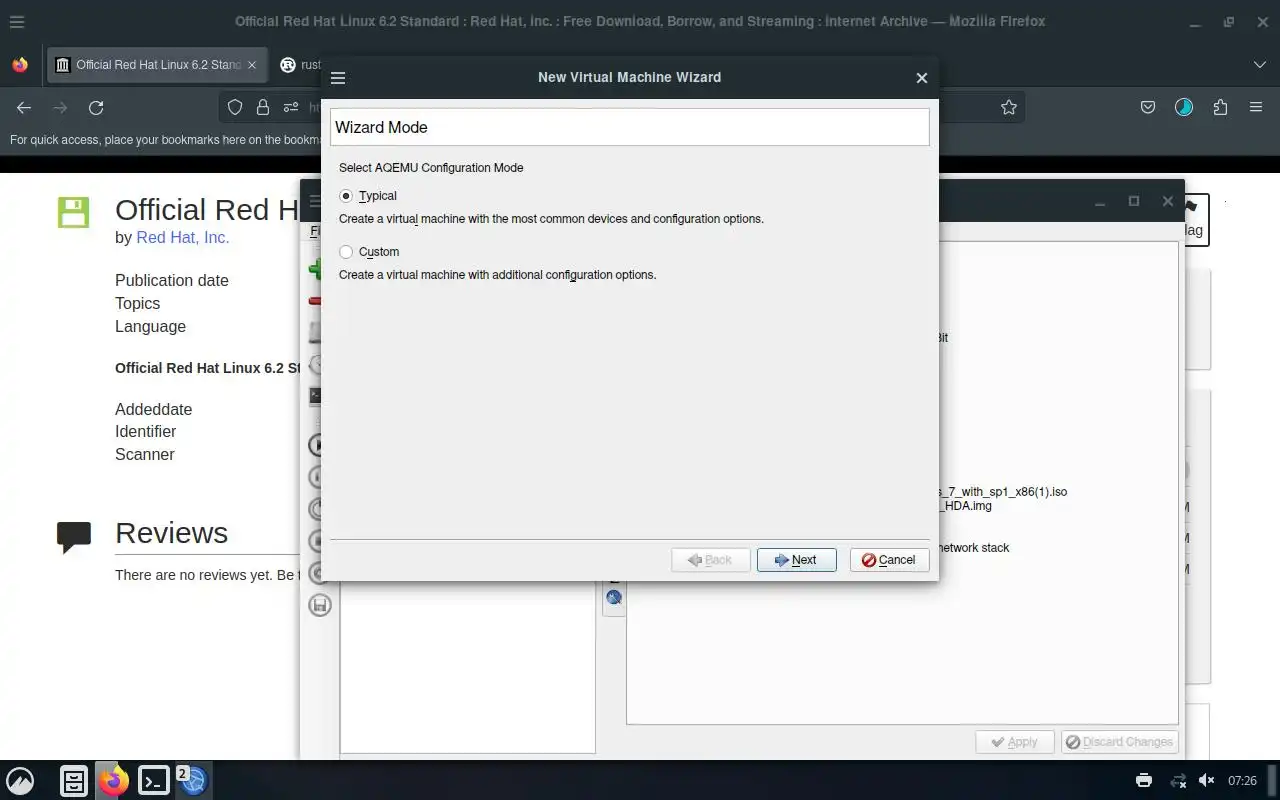Click the globe magnifier icon in AQEMU

(614, 598)
